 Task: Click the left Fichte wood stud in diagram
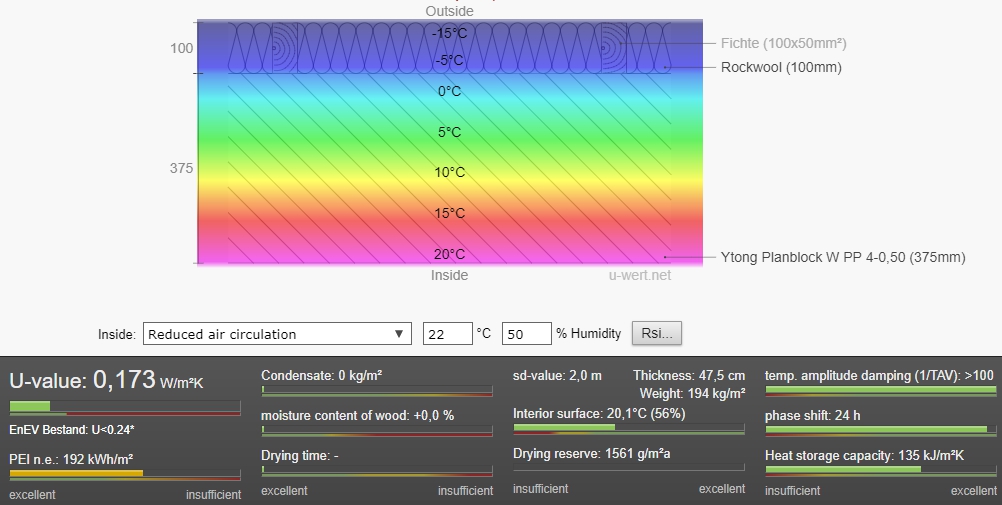tap(285, 48)
